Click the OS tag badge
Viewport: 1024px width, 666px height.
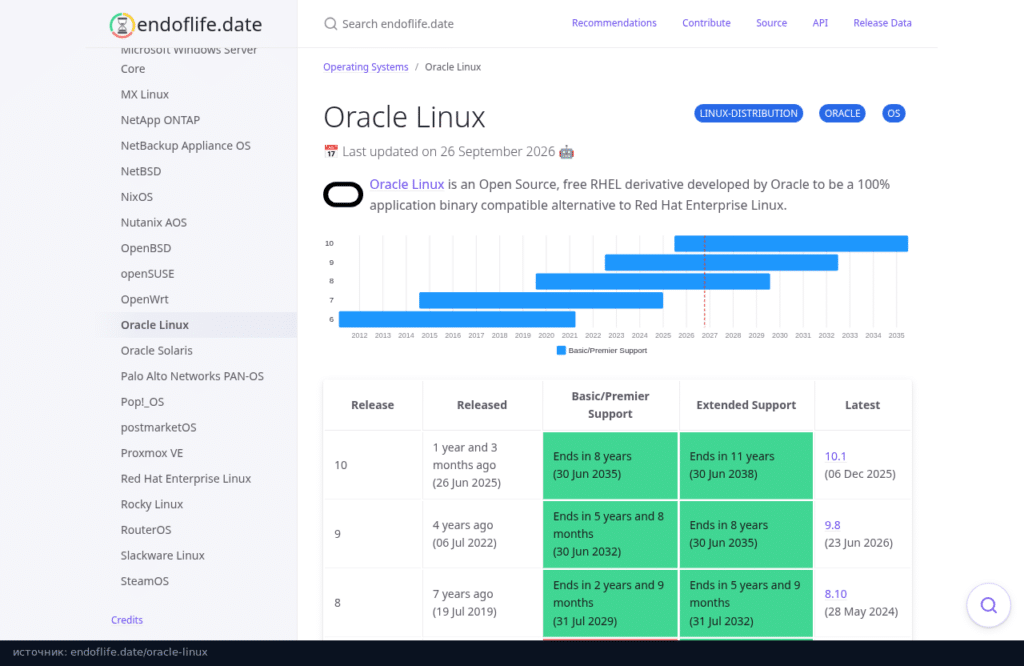(x=893, y=114)
